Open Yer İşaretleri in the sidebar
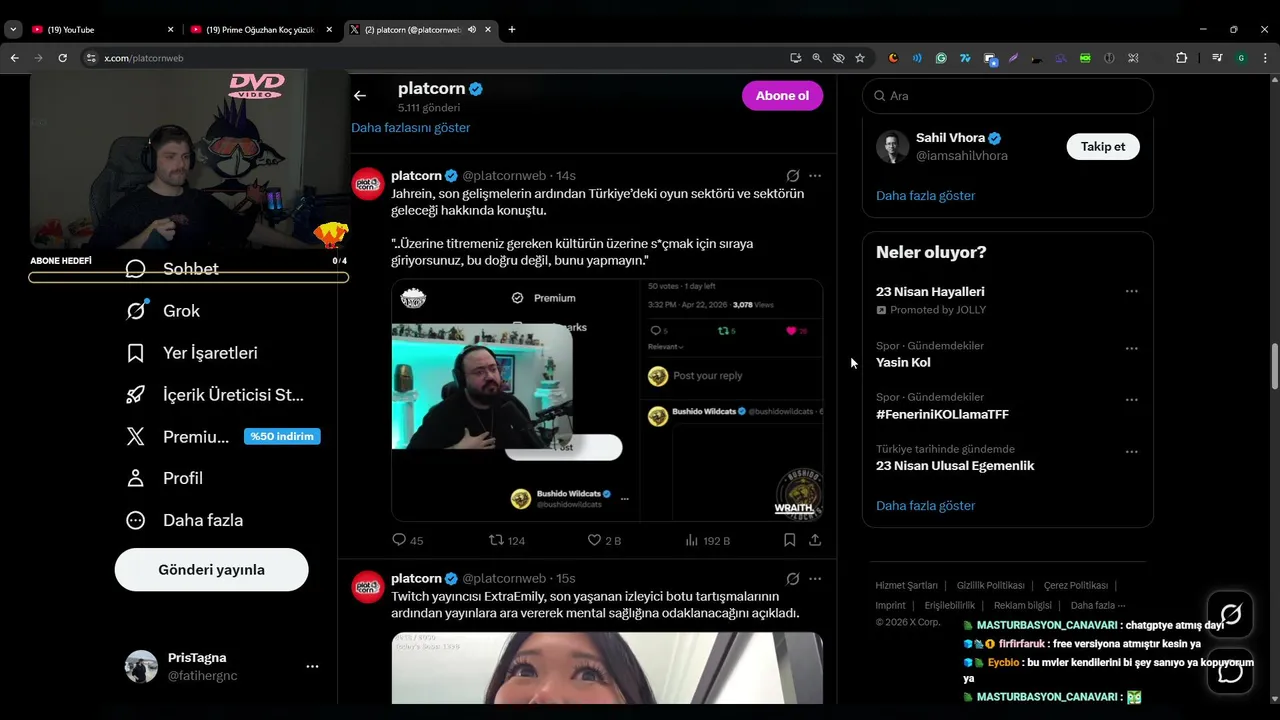The image size is (1280, 720). 192,353
